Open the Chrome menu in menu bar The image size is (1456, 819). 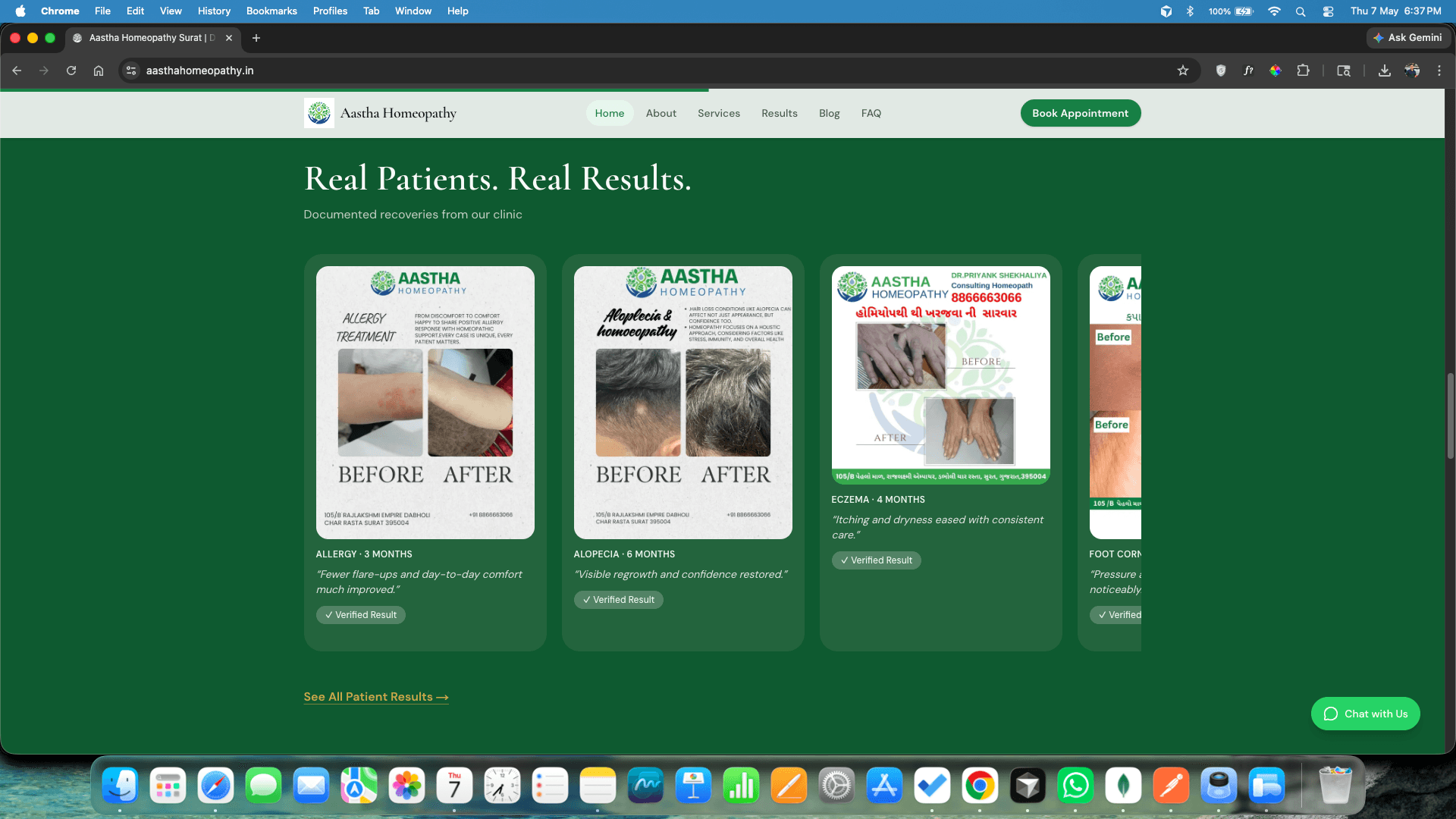(x=60, y=11)
